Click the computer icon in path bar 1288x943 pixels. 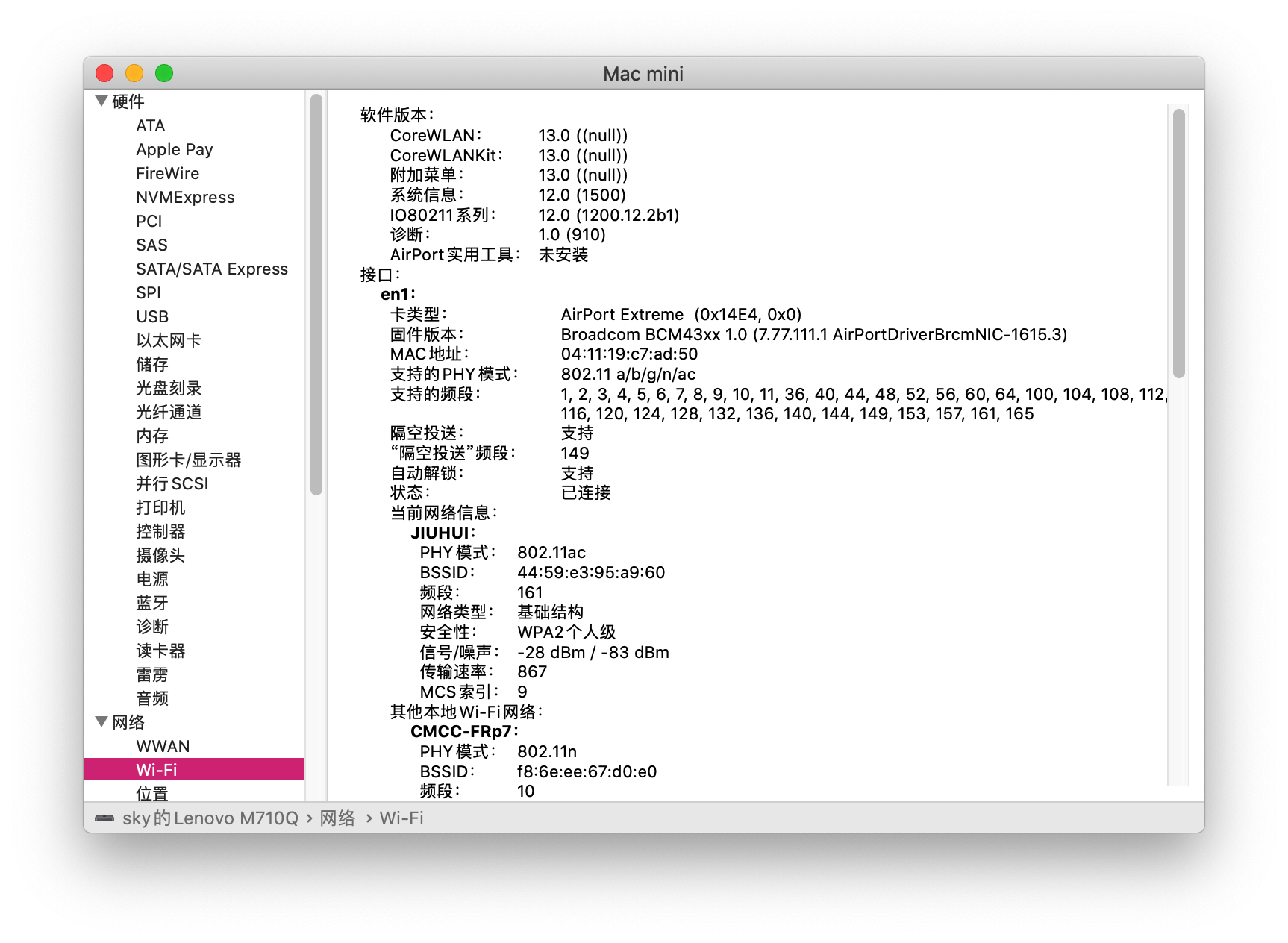[x=104, y=818]
